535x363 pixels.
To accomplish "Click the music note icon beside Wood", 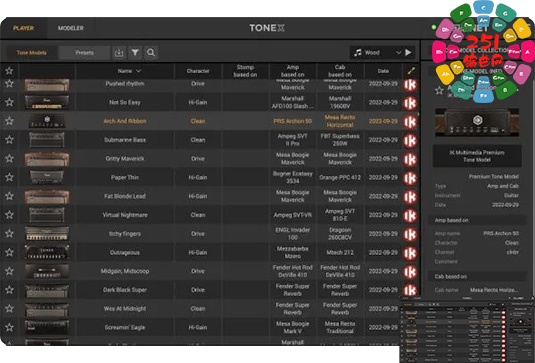I will [358, 53].
